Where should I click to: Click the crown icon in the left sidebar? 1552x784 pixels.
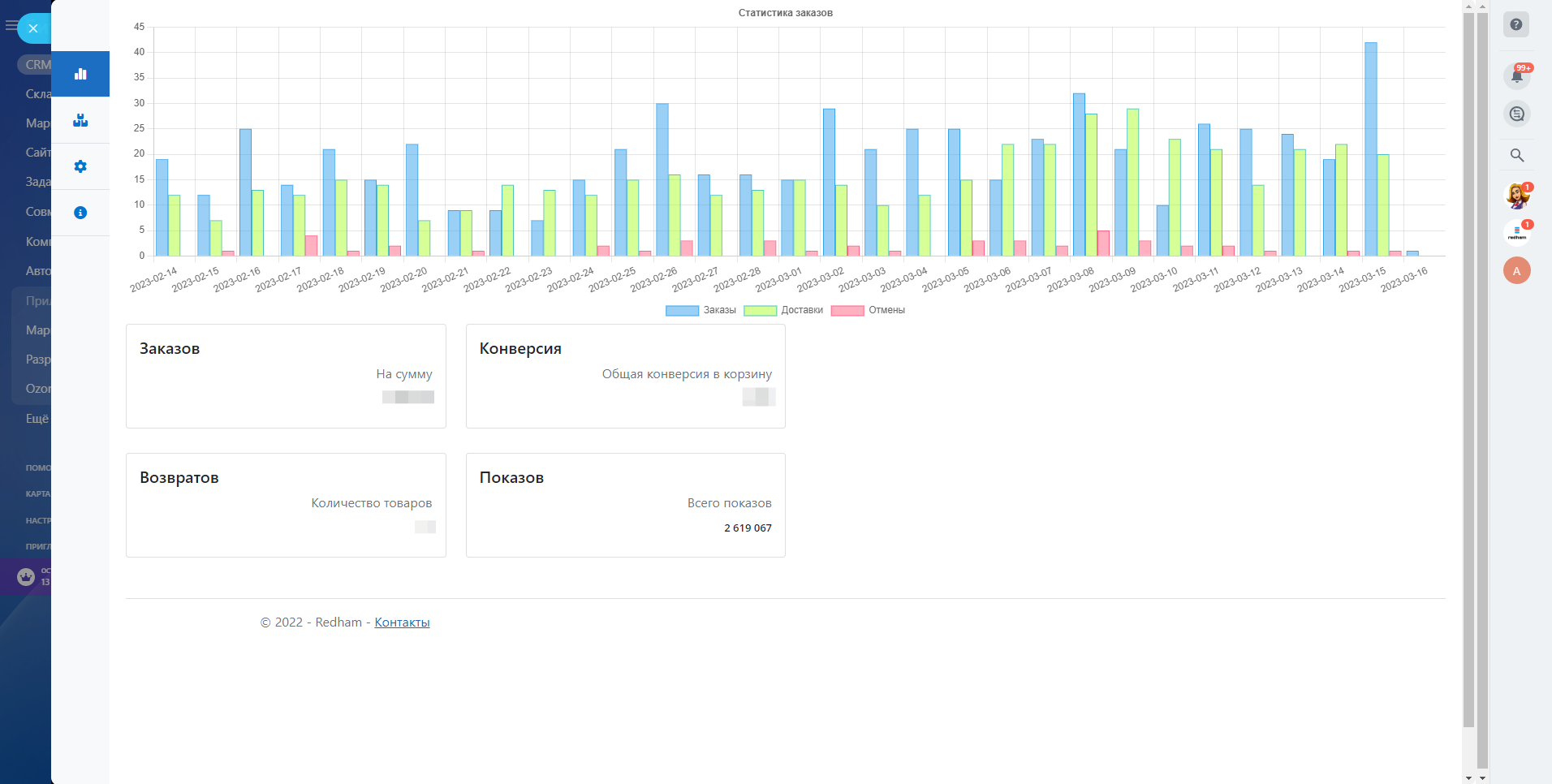(x=26, y=577)
